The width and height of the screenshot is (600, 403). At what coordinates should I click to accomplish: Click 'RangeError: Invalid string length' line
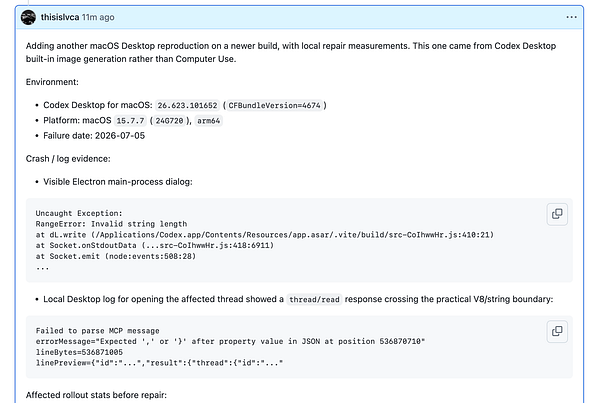coord(111,224)
